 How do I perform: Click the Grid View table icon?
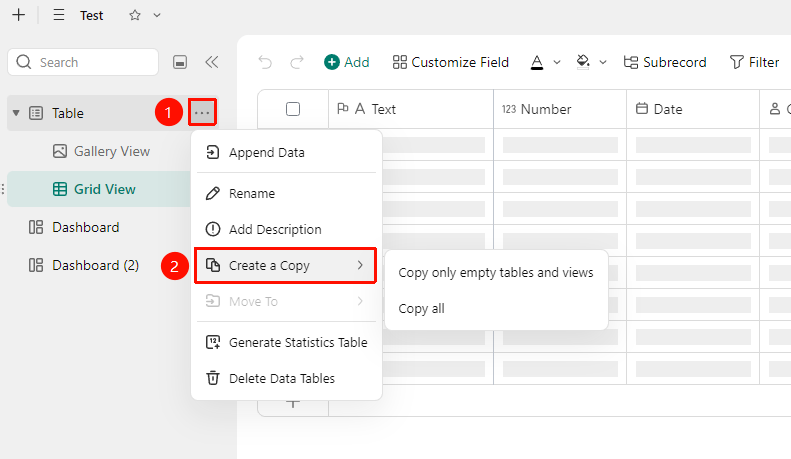[60, 189]
